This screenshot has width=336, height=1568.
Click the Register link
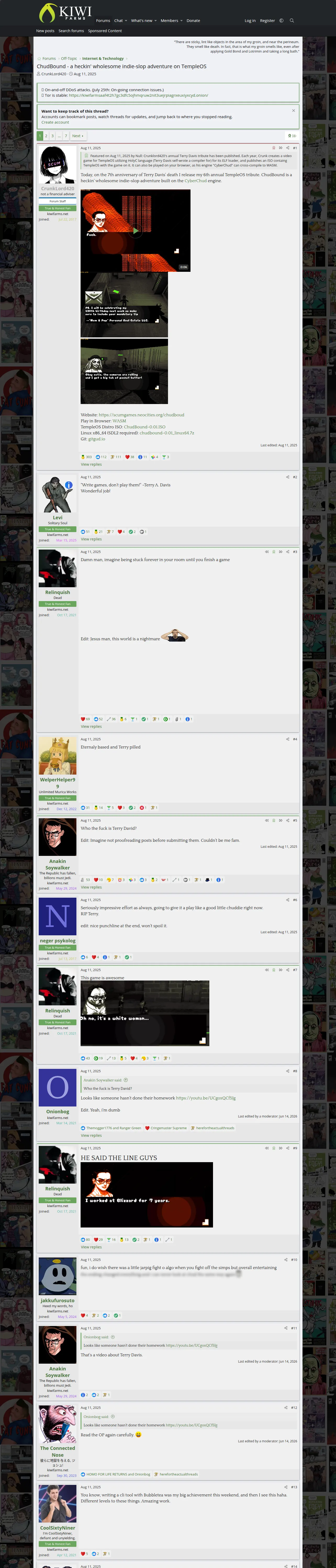point(268,21)
